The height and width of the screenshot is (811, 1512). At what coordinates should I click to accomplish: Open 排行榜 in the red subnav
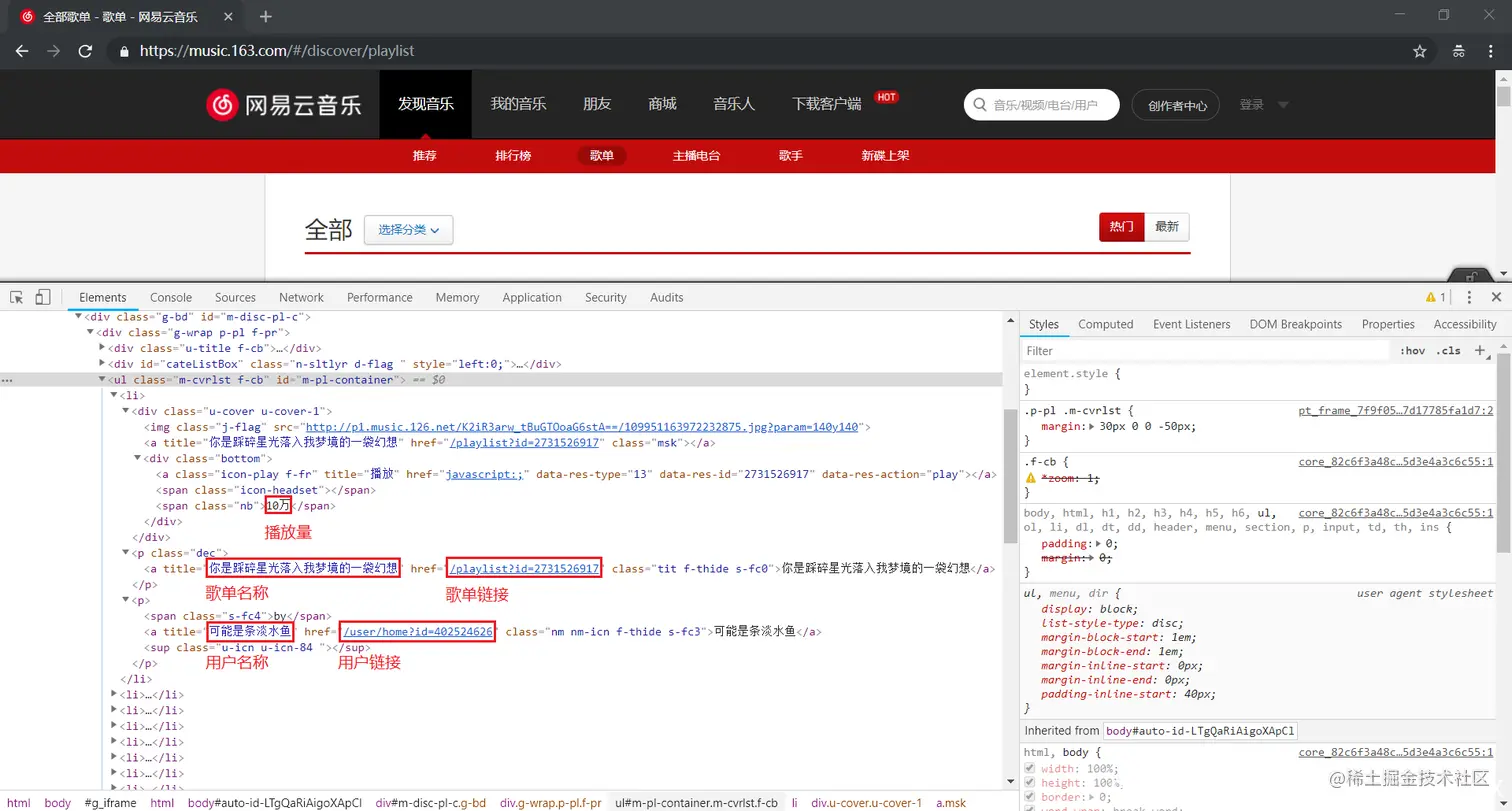pos(513,156)
